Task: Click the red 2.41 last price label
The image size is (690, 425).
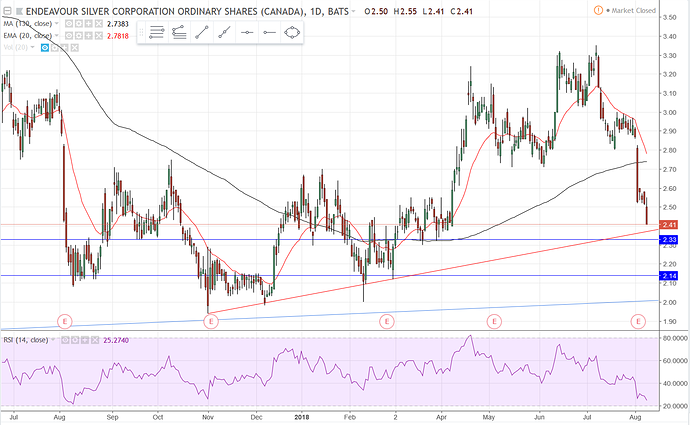Action: pyautogui.click(x=668, y=225)
